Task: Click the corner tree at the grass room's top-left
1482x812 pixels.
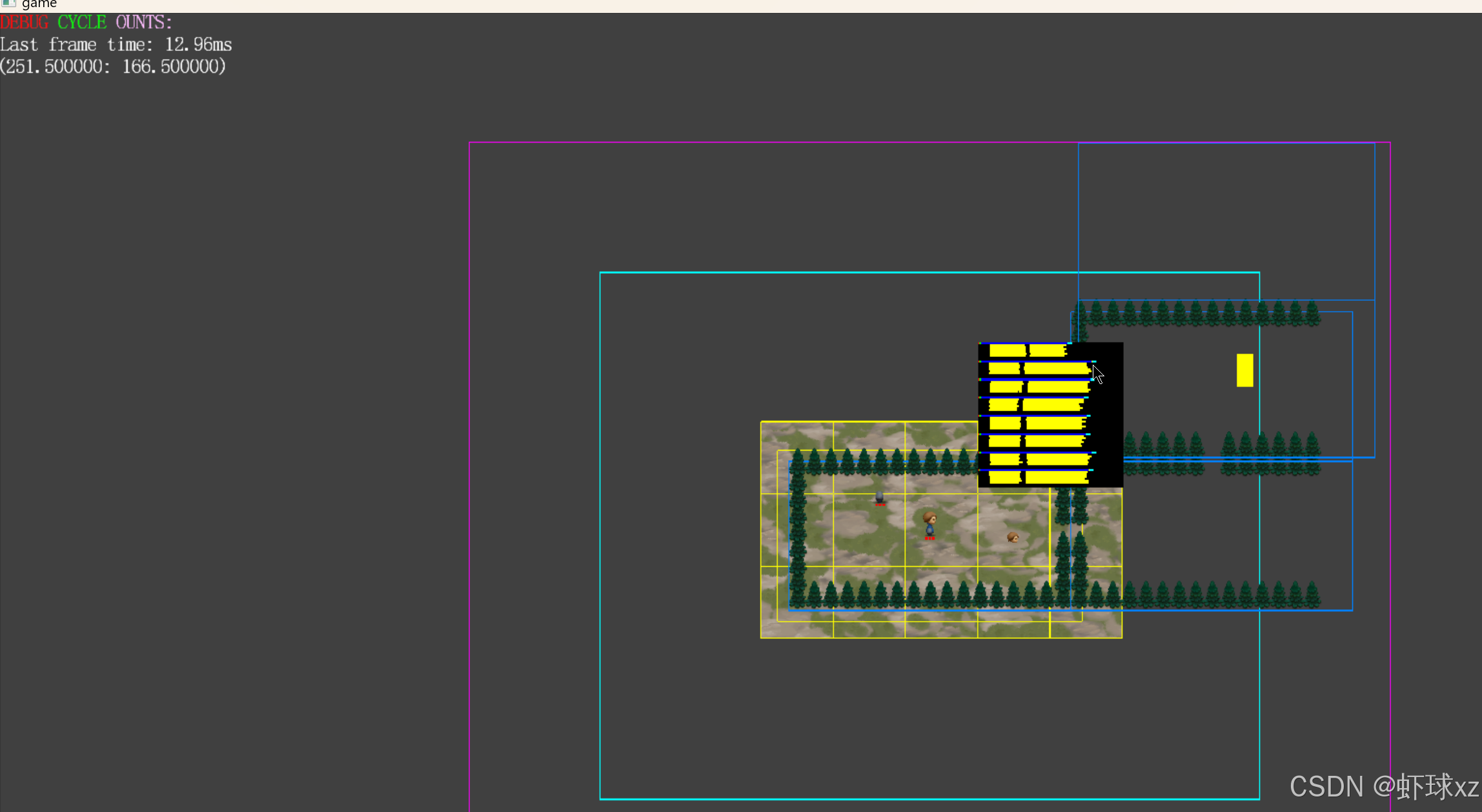Action: click(x=798, y=461)
